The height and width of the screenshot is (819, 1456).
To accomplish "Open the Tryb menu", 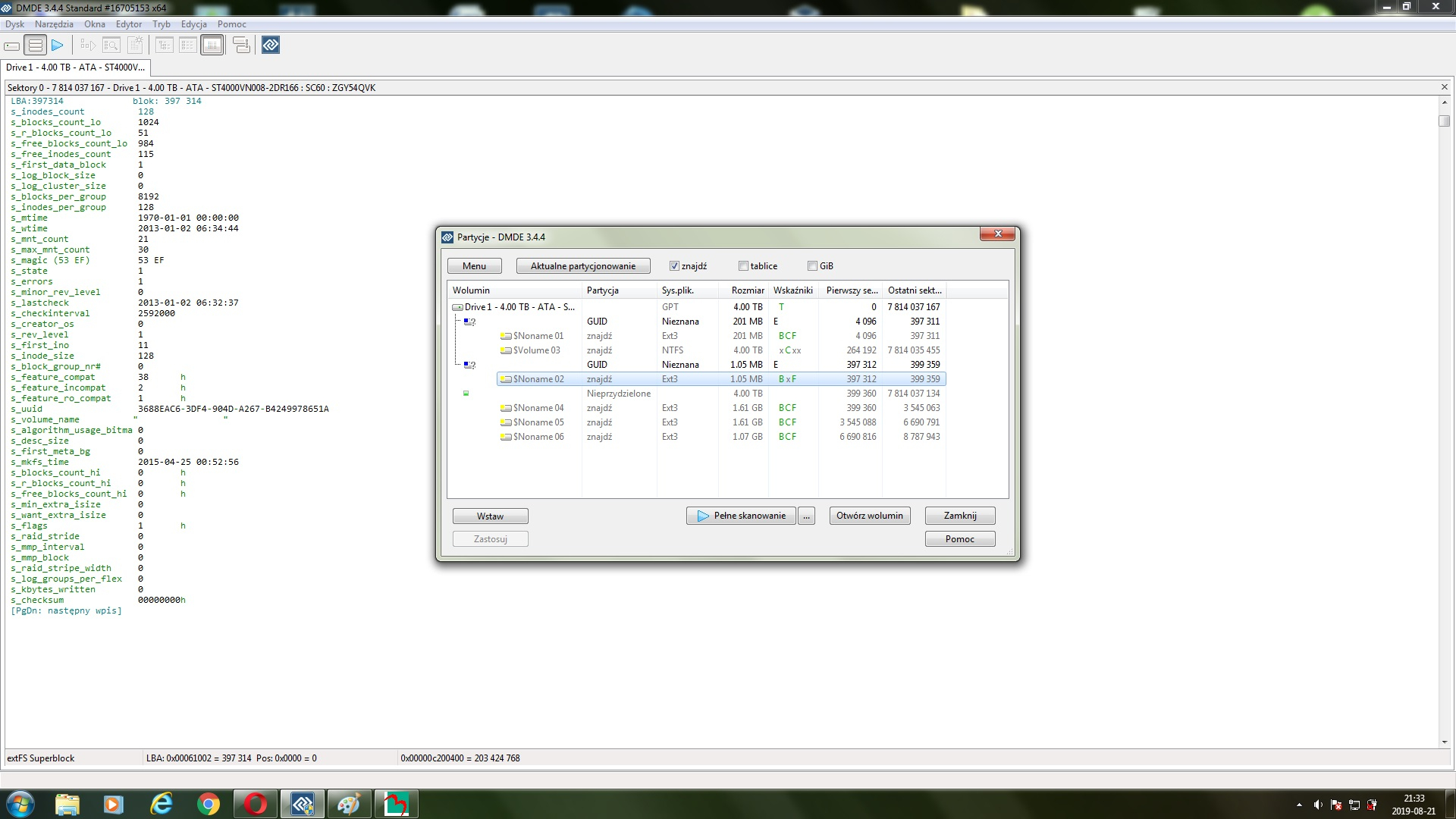I will click(x=162, y=24).
